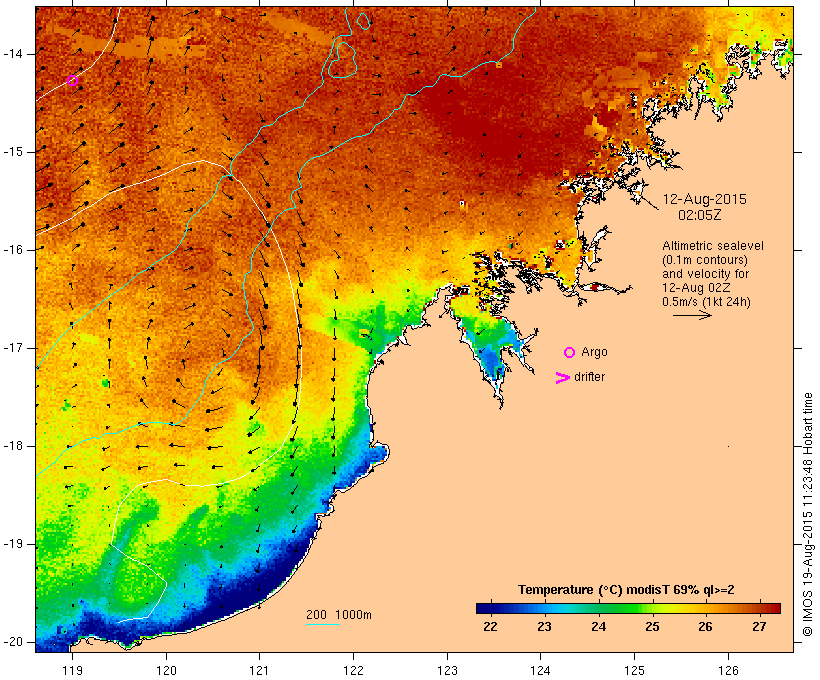This screenshot has height=680, width=820.
Task: Click the 'and velocity for' text line
Action: tap(705, 274)
